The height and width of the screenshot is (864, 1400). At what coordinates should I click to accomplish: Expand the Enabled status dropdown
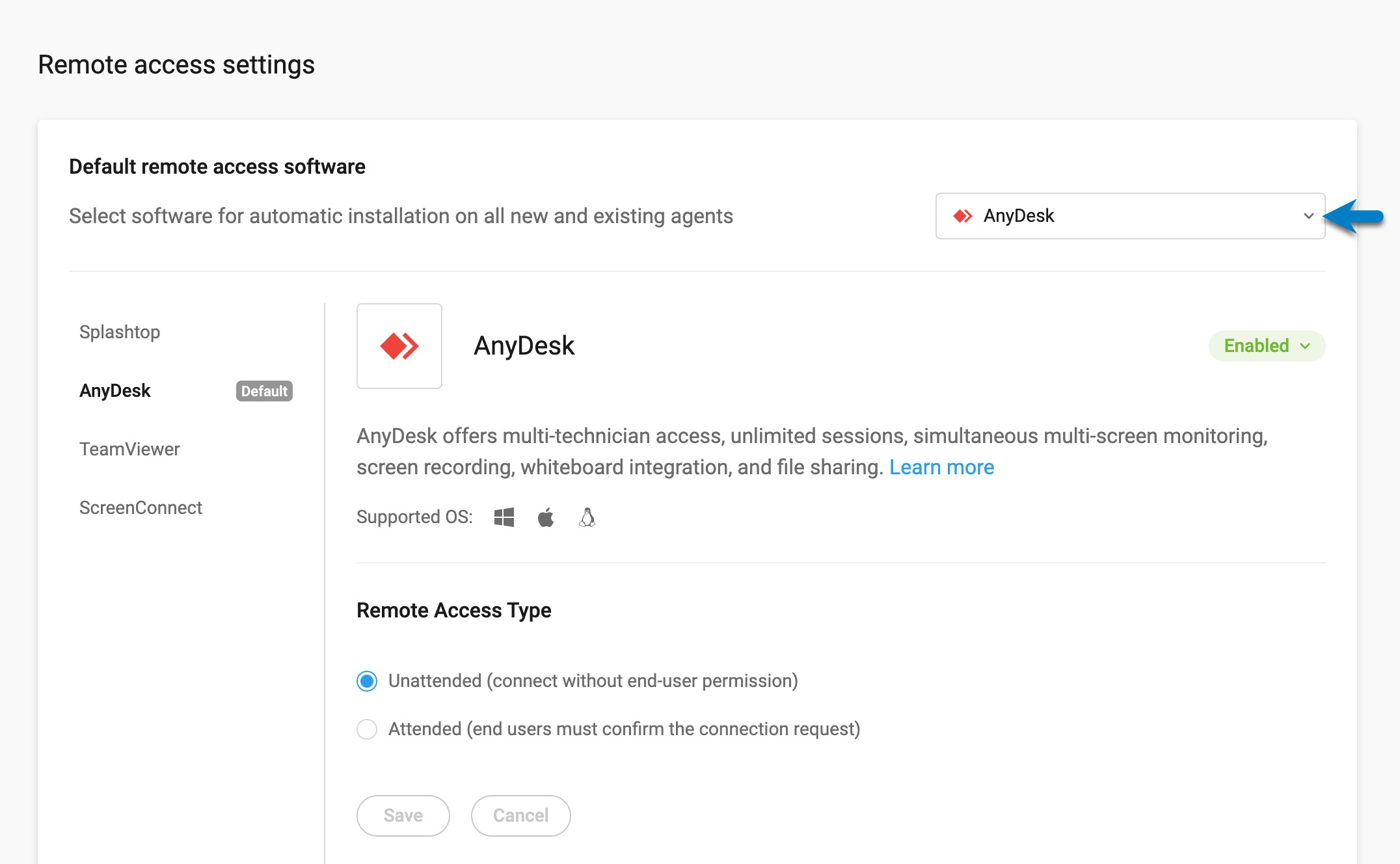(1306, 346)
